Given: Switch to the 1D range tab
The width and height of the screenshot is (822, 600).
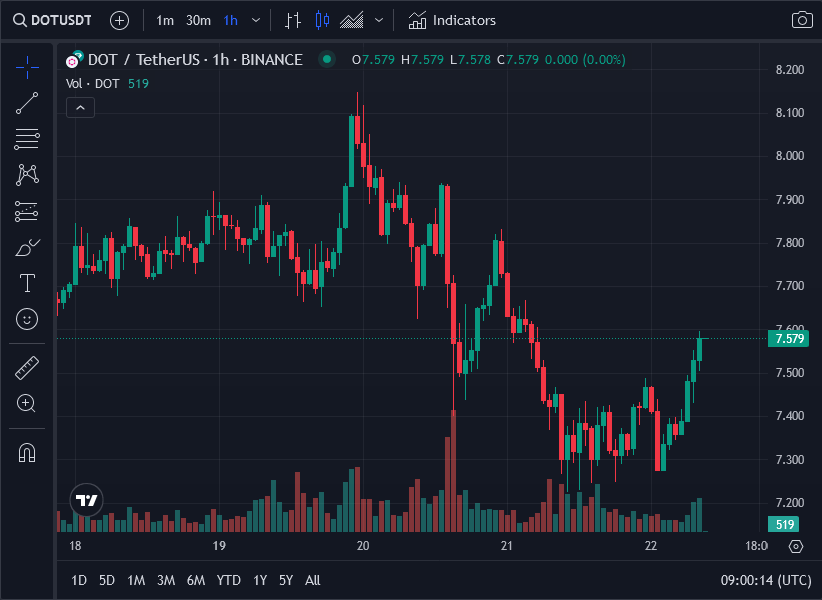Looking at the screenshot, I should point(78,580).
